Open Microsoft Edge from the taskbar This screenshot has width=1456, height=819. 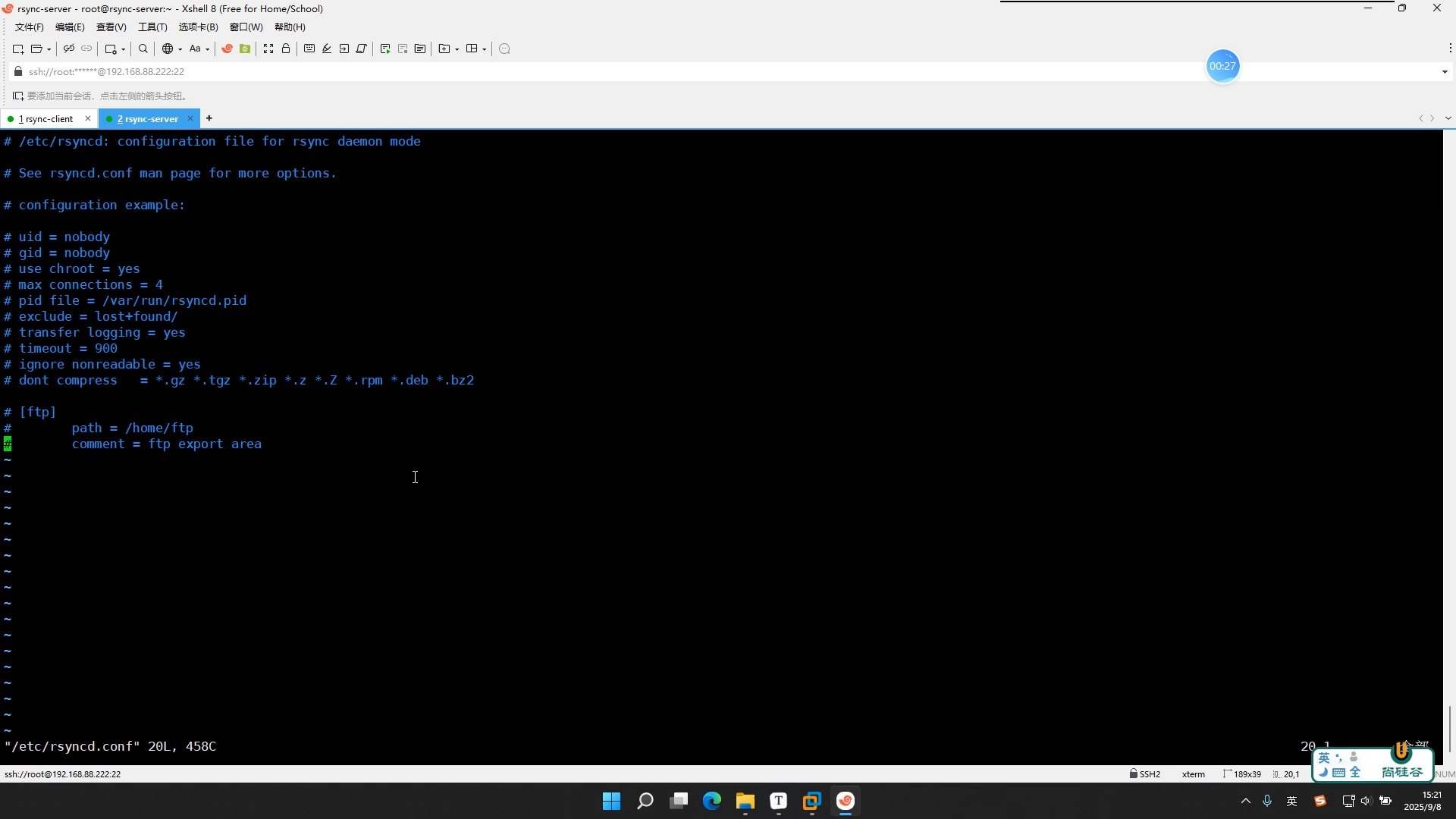tap(711, 801)
